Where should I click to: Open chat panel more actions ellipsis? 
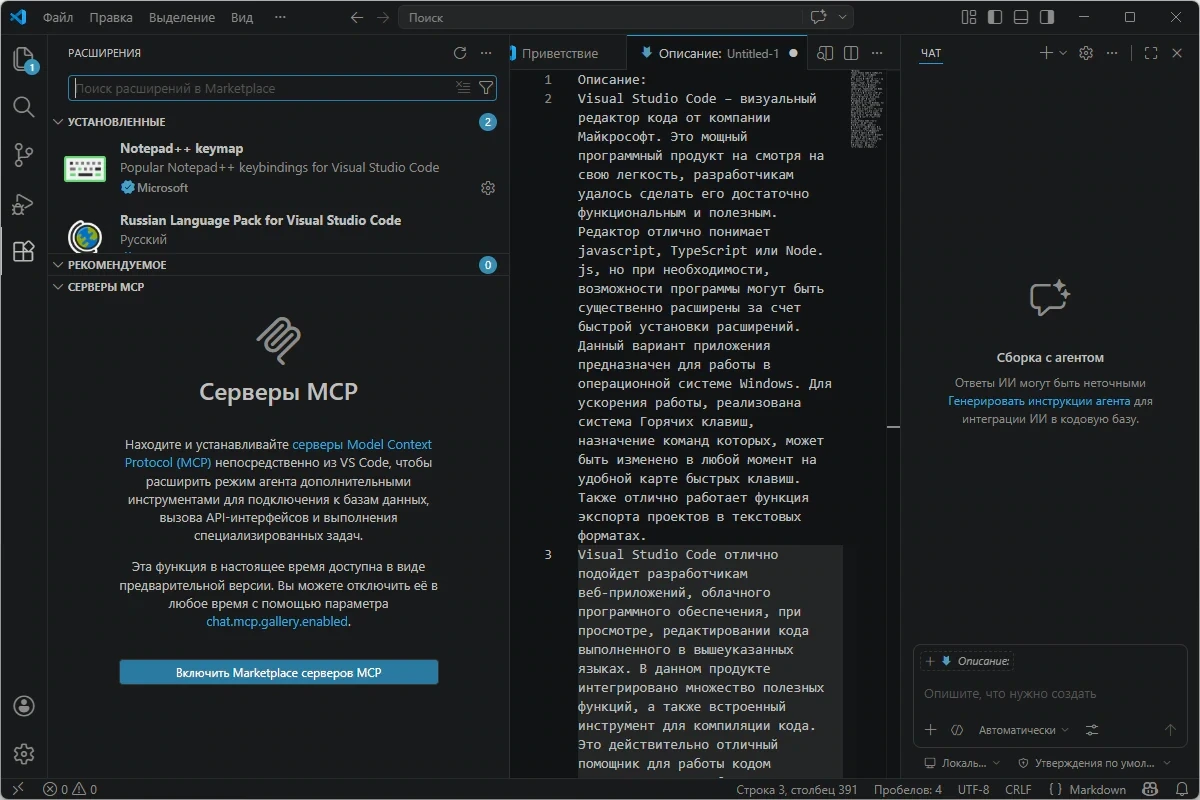pyautogui.click(x=1112, y=53)
